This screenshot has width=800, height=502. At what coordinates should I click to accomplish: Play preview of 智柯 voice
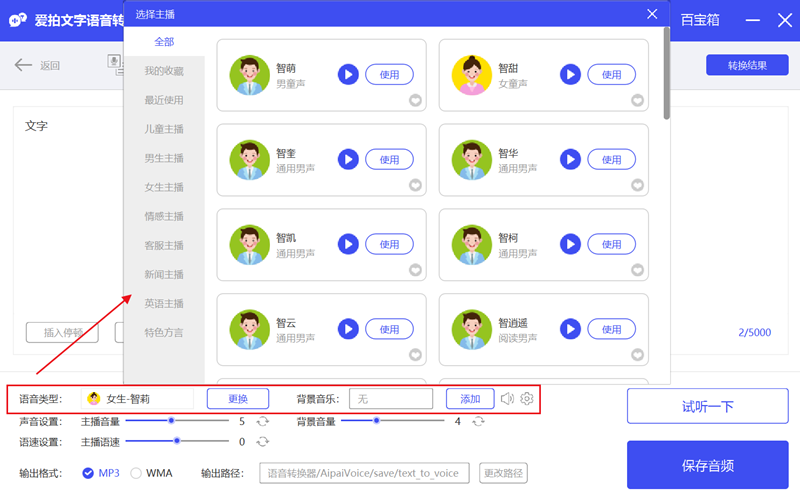click(570, 244)
